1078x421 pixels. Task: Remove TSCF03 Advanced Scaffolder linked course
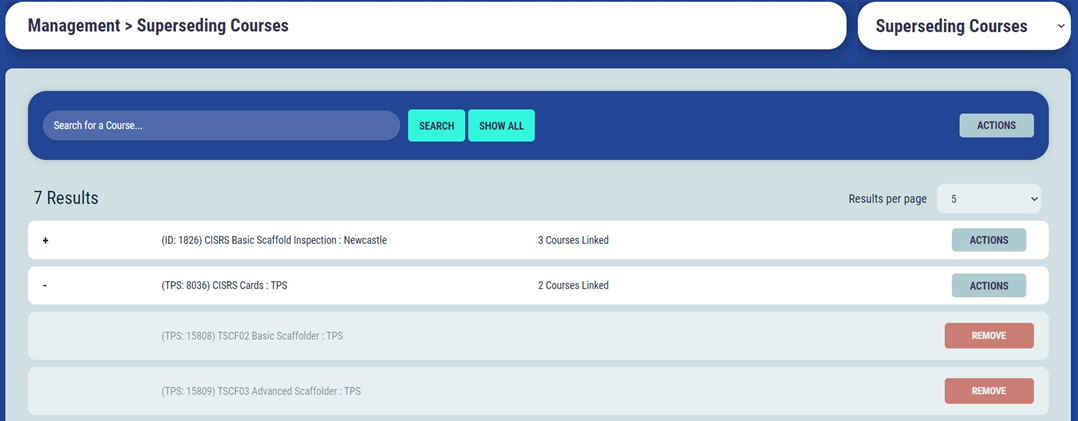pyautogui.click(x=988, y=391)
